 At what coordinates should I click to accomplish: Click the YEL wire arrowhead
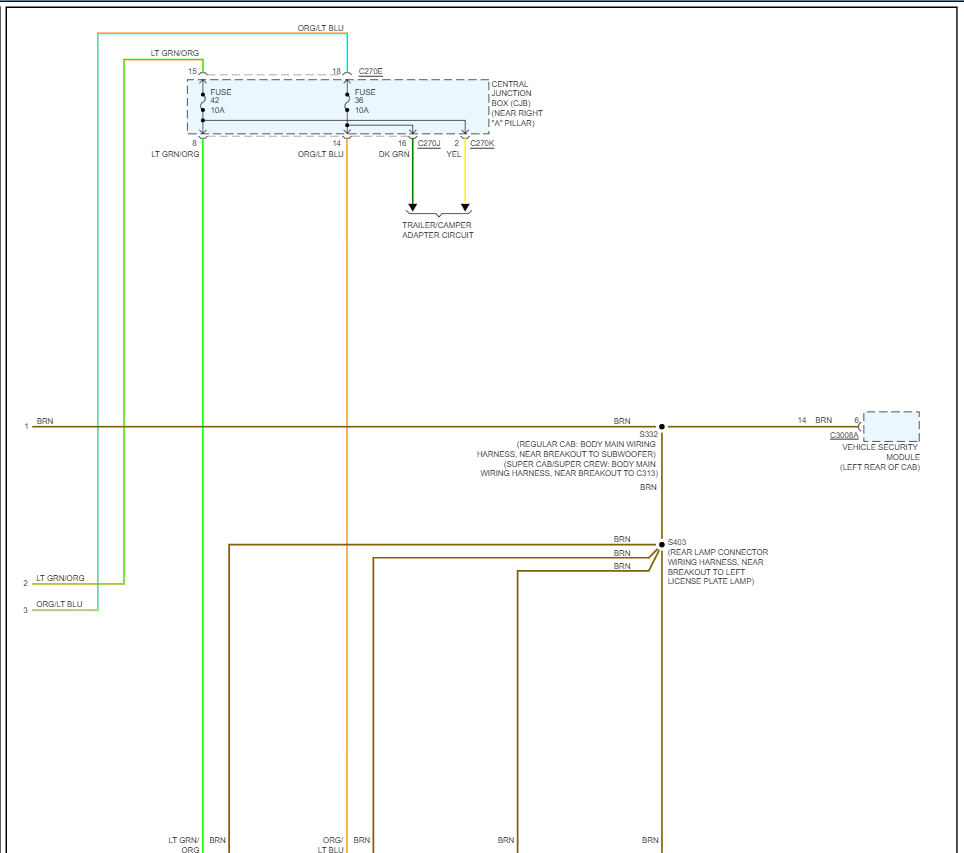click(x=465, y=208)
